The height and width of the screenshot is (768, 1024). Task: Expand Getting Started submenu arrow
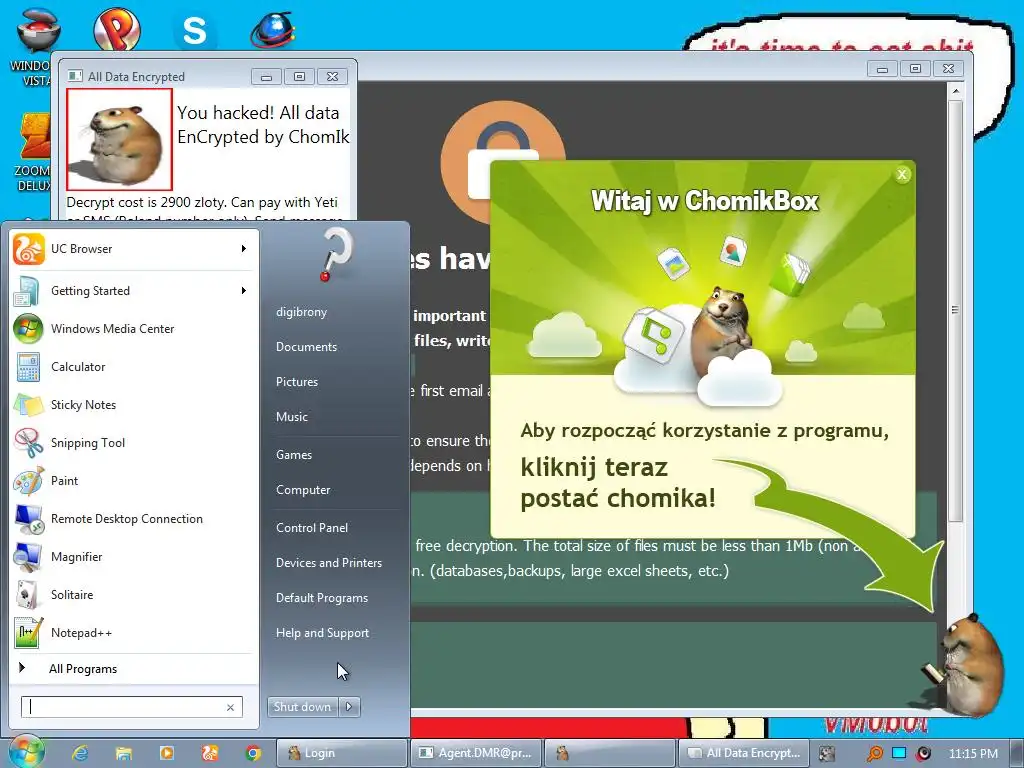tap(244, 291)
